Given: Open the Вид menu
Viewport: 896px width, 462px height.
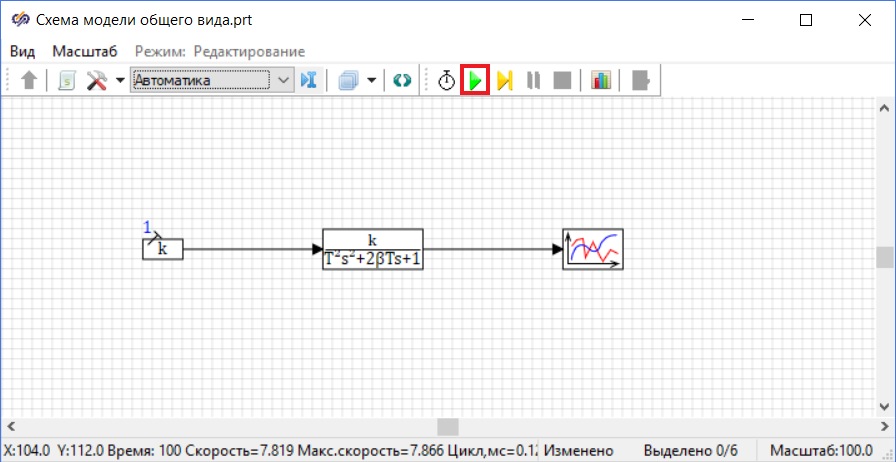Looking at the screenshot, I should coord(22,51).
